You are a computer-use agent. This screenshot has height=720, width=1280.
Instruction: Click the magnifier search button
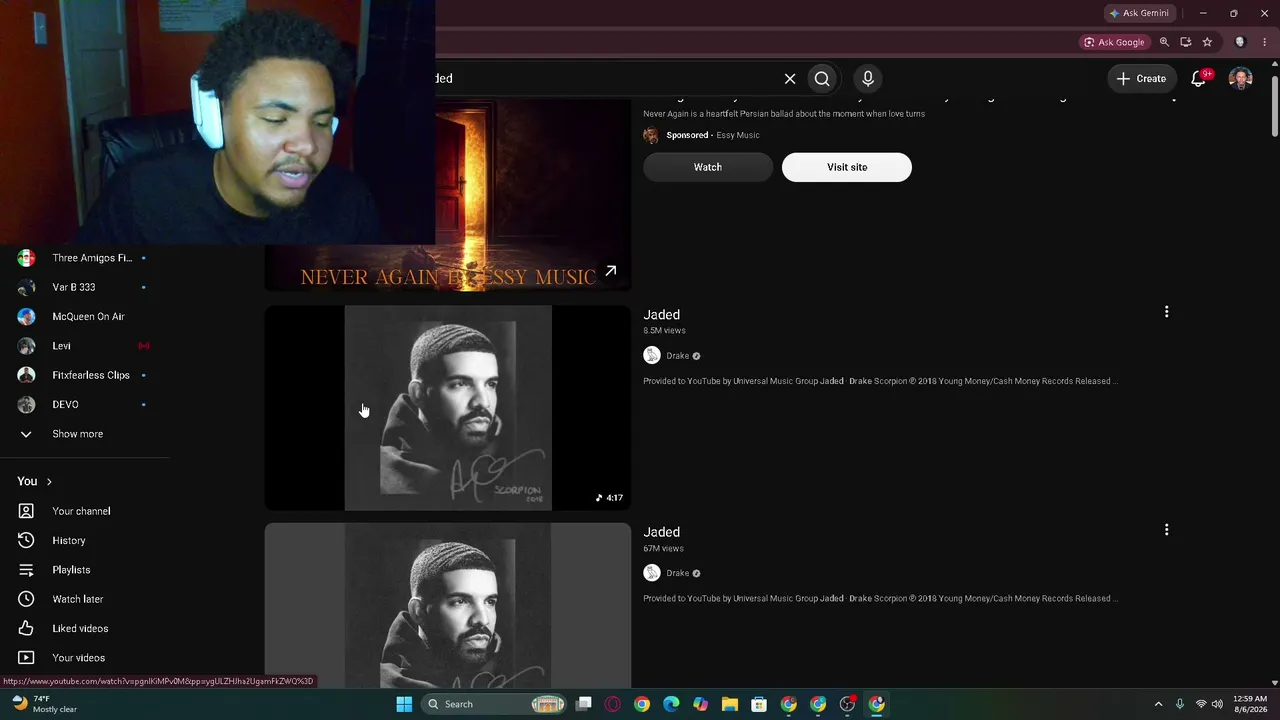tap(822, 78)
